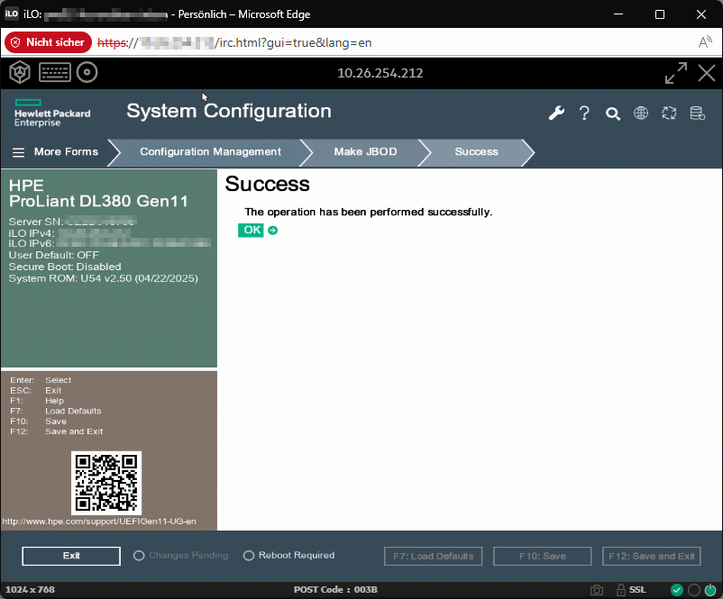The height and width of the screenshot is (599, 723).
Task: Click the Nicht sicher security badge
Action: coord(48,42)
